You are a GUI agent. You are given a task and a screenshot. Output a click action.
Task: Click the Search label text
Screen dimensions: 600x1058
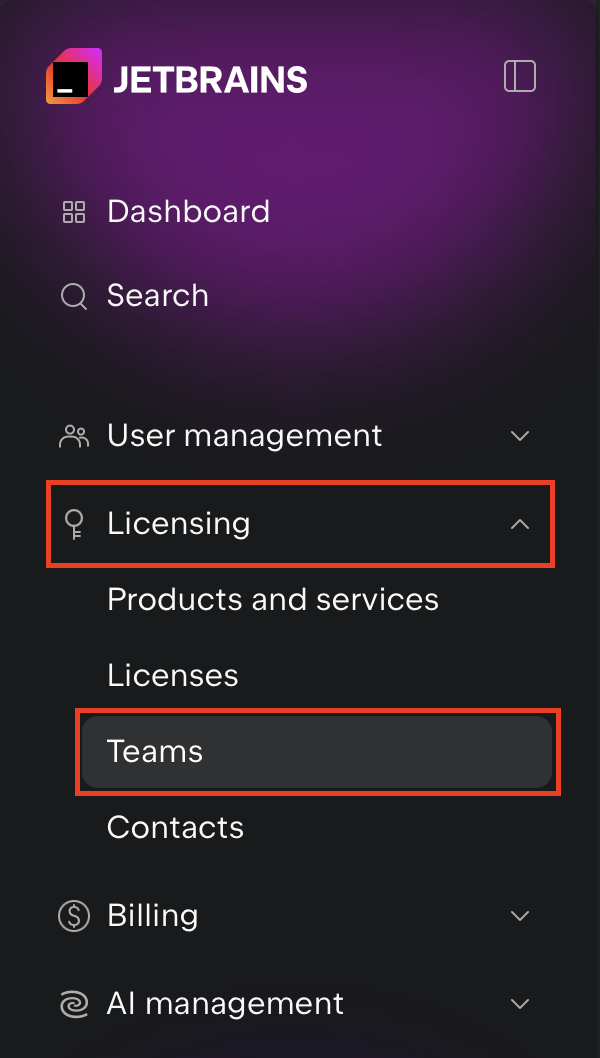pyautogui.click(x=158, y=296)
